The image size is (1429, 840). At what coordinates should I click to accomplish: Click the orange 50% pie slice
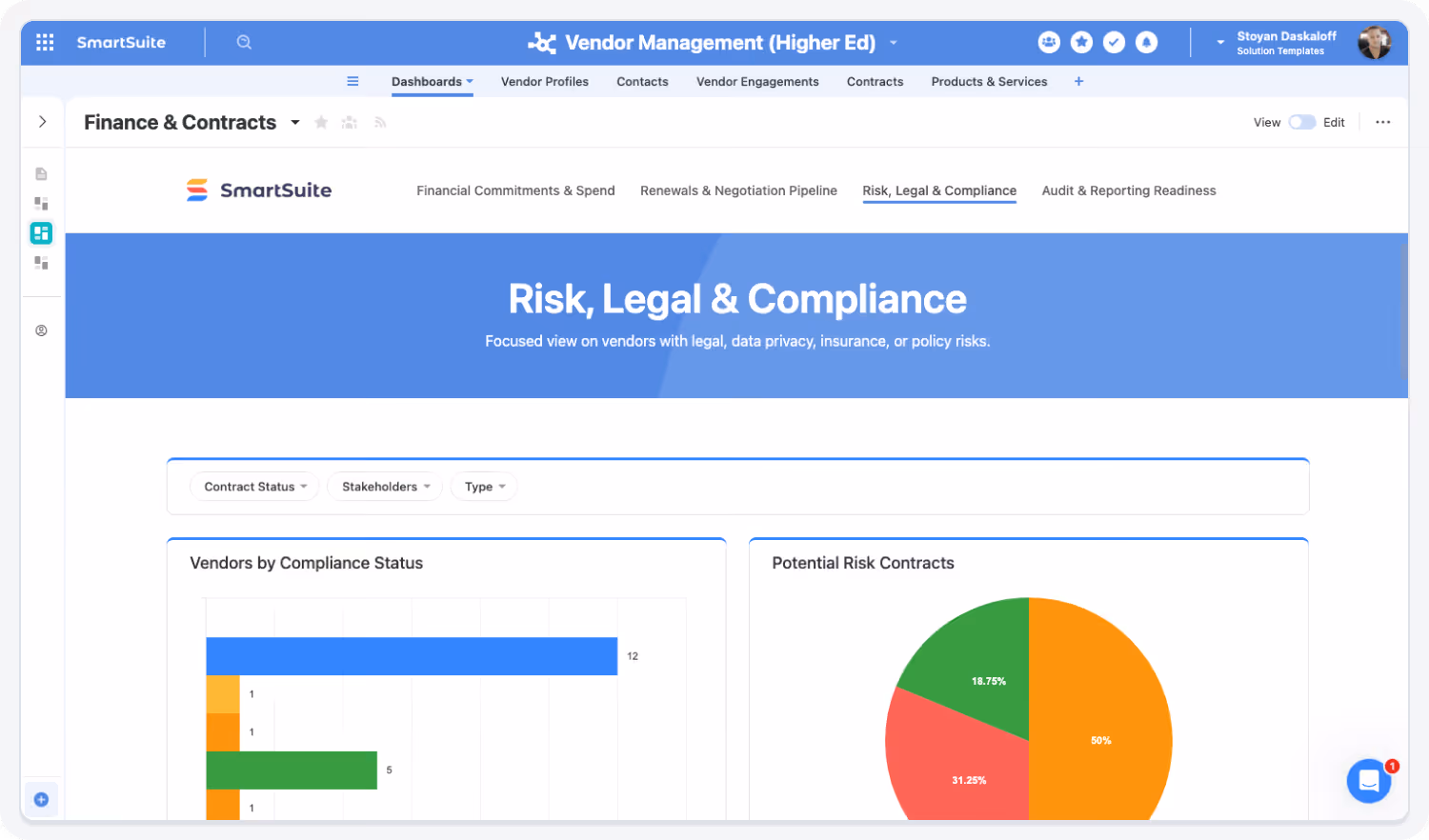tap(1100, 710)
